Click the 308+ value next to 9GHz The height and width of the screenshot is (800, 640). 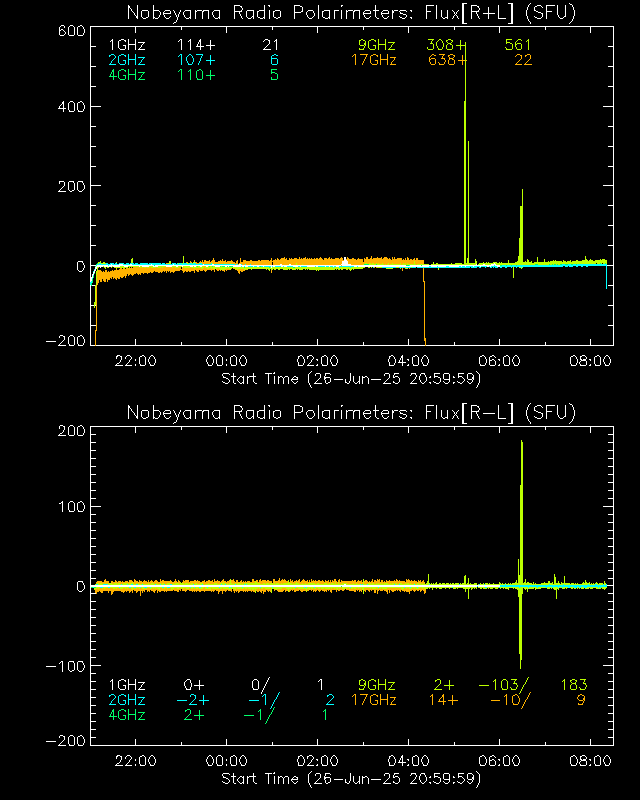click(x=446, y=45)
